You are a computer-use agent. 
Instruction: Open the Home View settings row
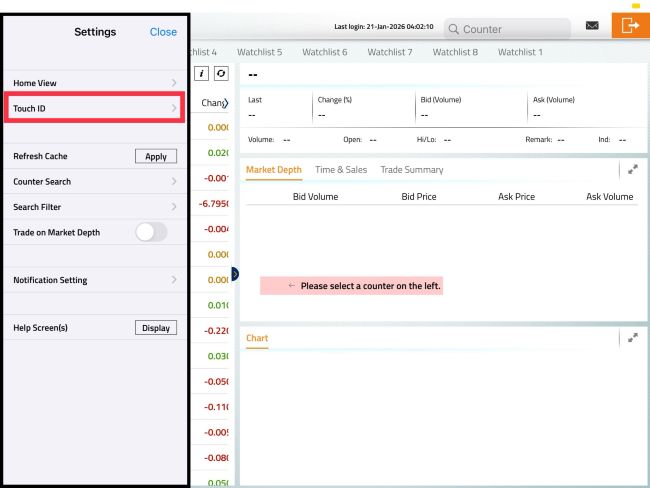click(x=95, y=82)
